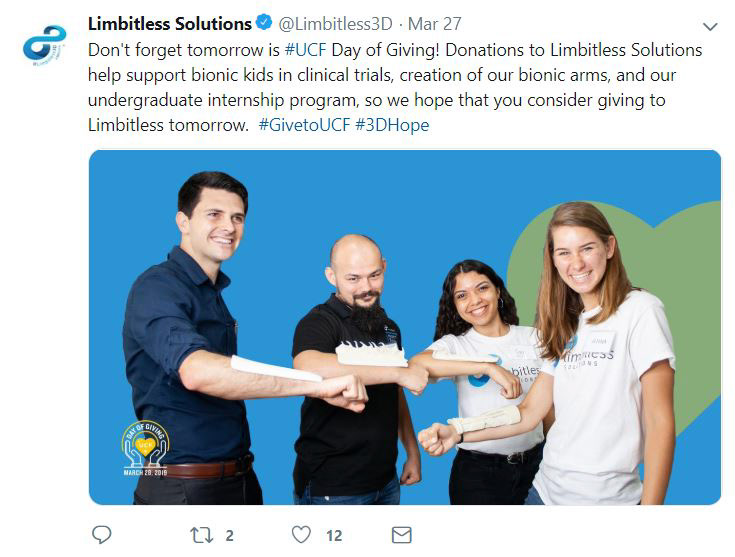Follow the #3DHope hashtag link

[x=392, y=125]
